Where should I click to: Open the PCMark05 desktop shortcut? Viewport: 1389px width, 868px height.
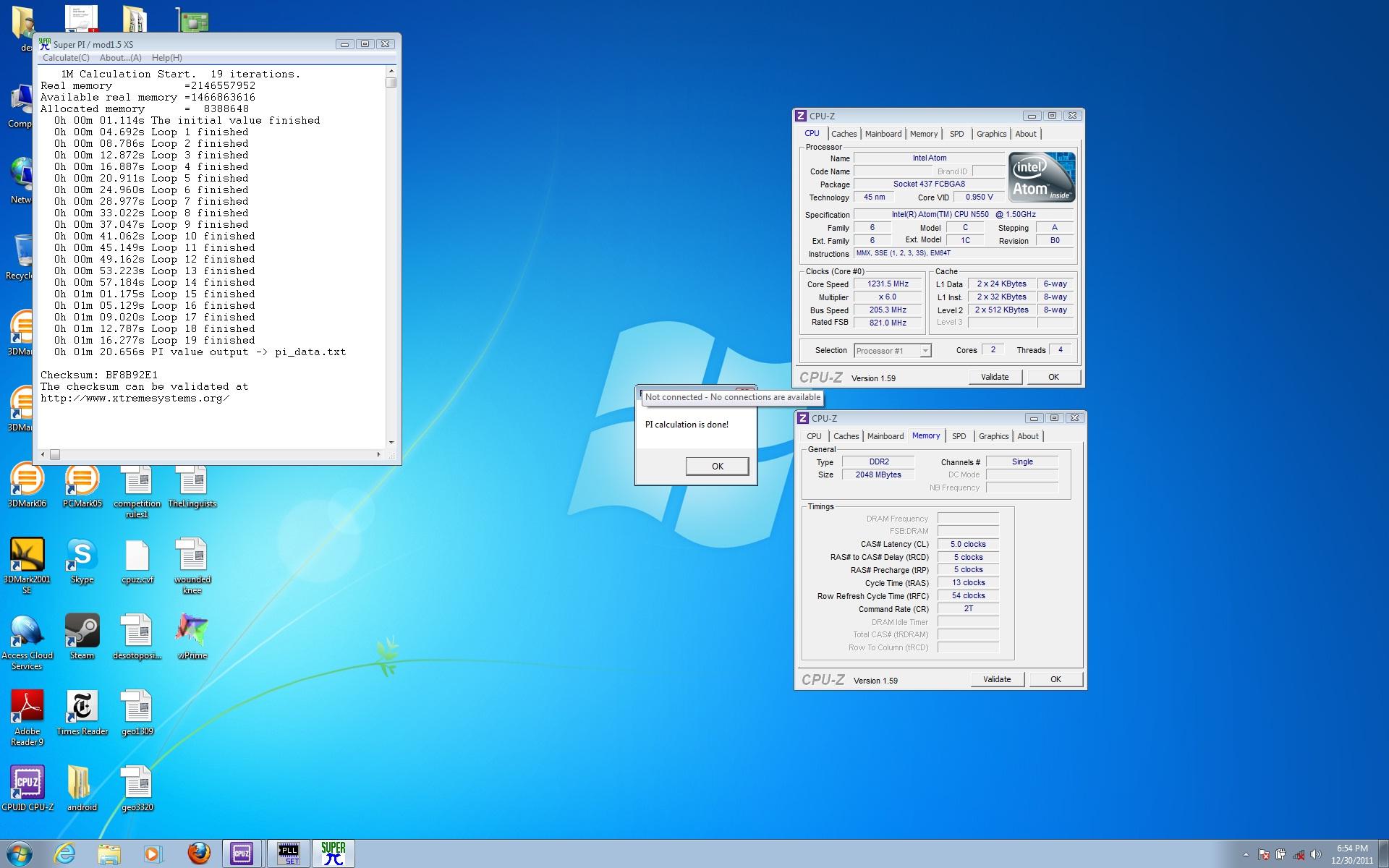click(x=82, y=486)
